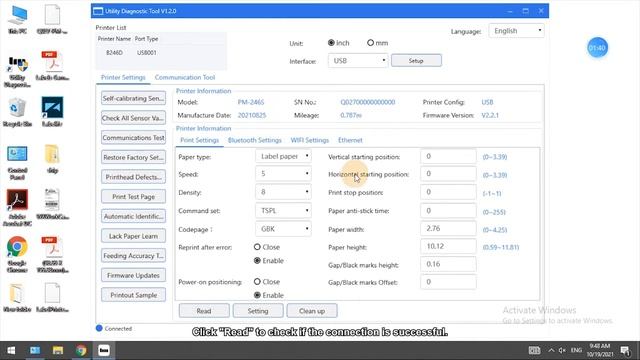Click the Paper height input field
640x360 pixels.
tap(448, 247)
